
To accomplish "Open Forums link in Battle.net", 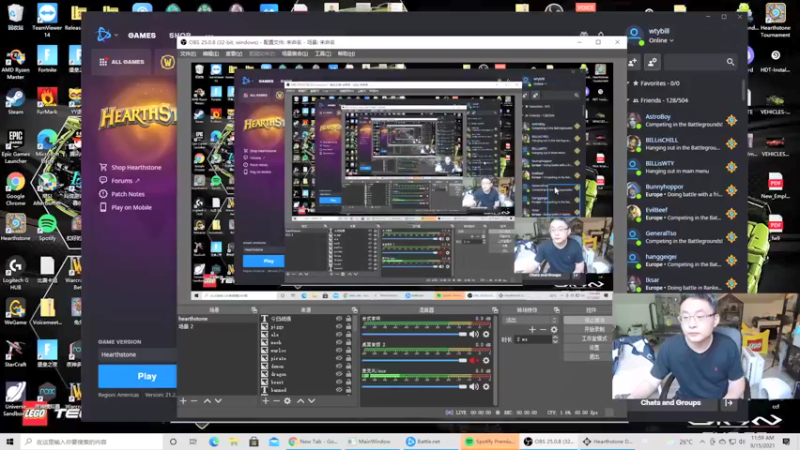I will tap(119, 181).
